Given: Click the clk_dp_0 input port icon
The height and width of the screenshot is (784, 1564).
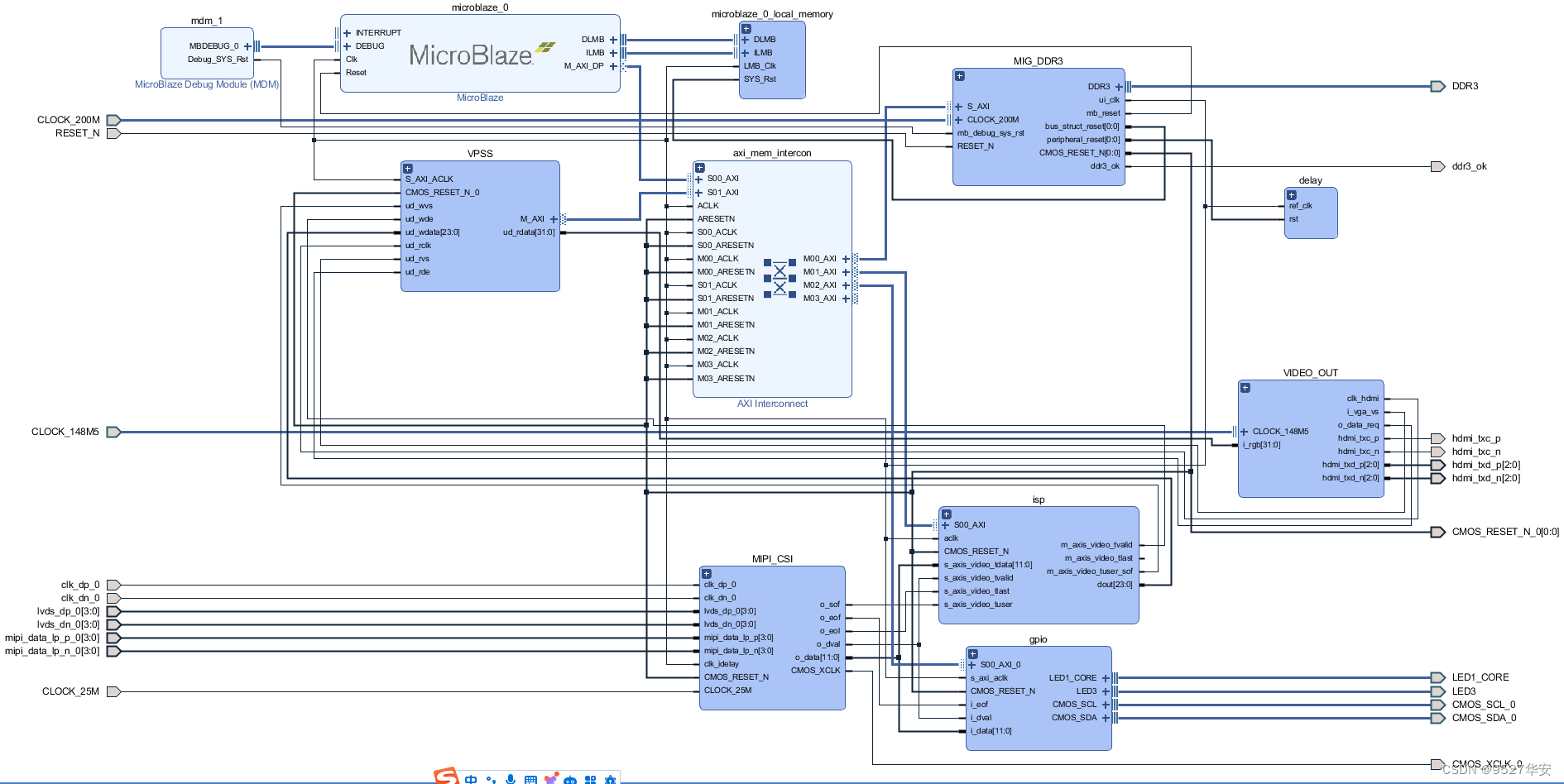Looking at the screenshot, I should [113, 585].
